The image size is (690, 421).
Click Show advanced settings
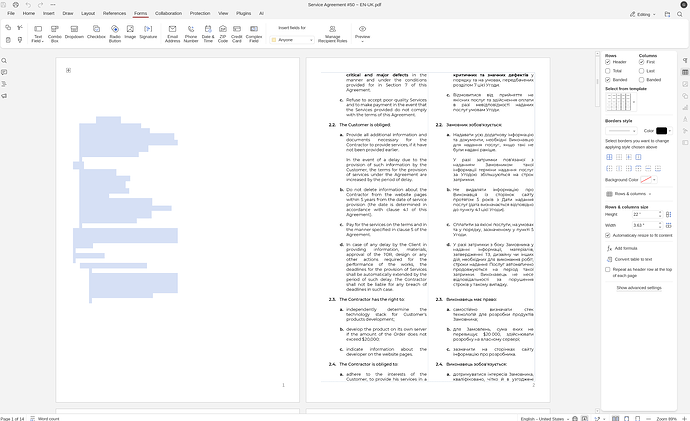[x=637, y=287]
